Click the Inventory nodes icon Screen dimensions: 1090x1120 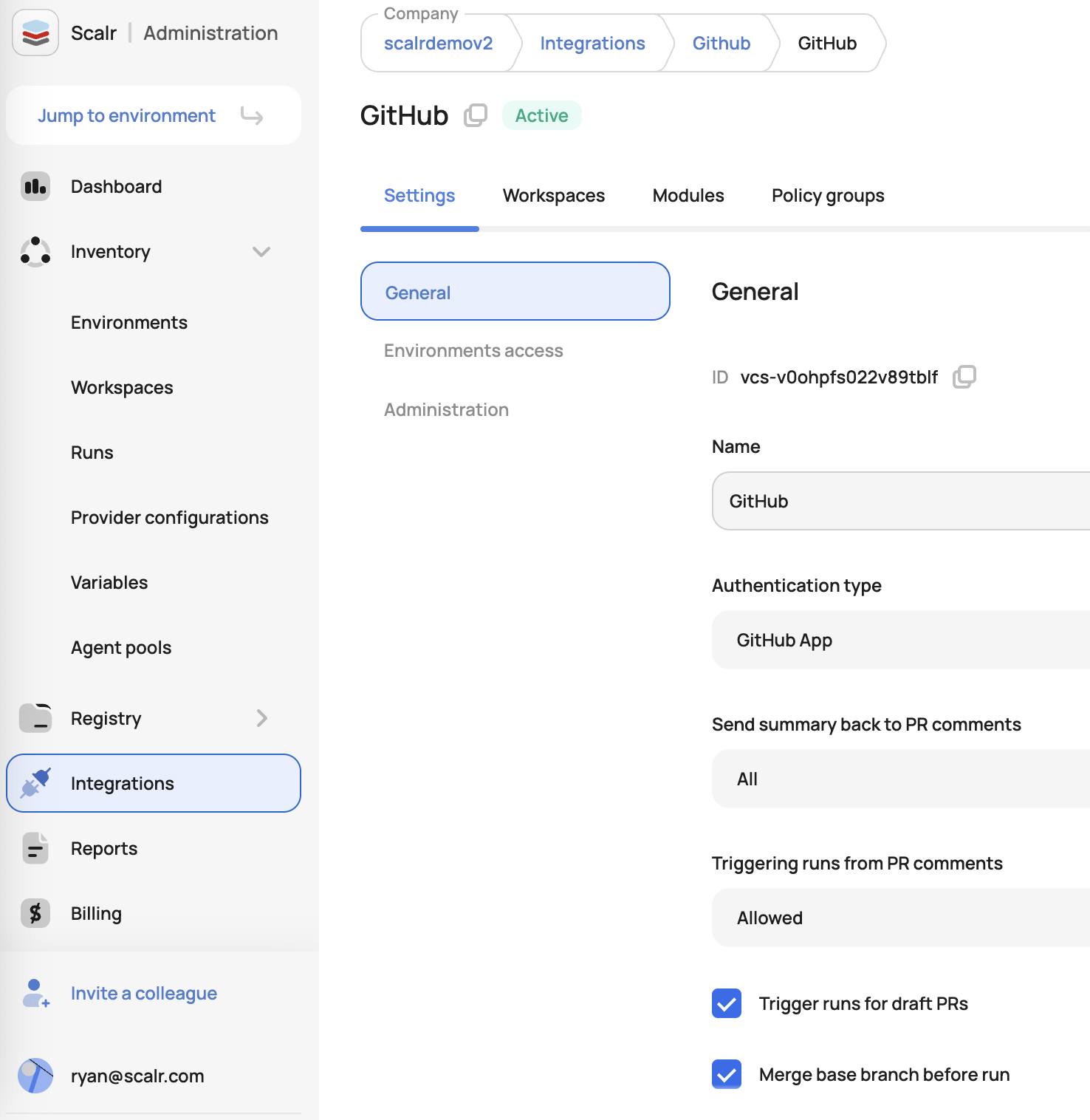point(35,251)
